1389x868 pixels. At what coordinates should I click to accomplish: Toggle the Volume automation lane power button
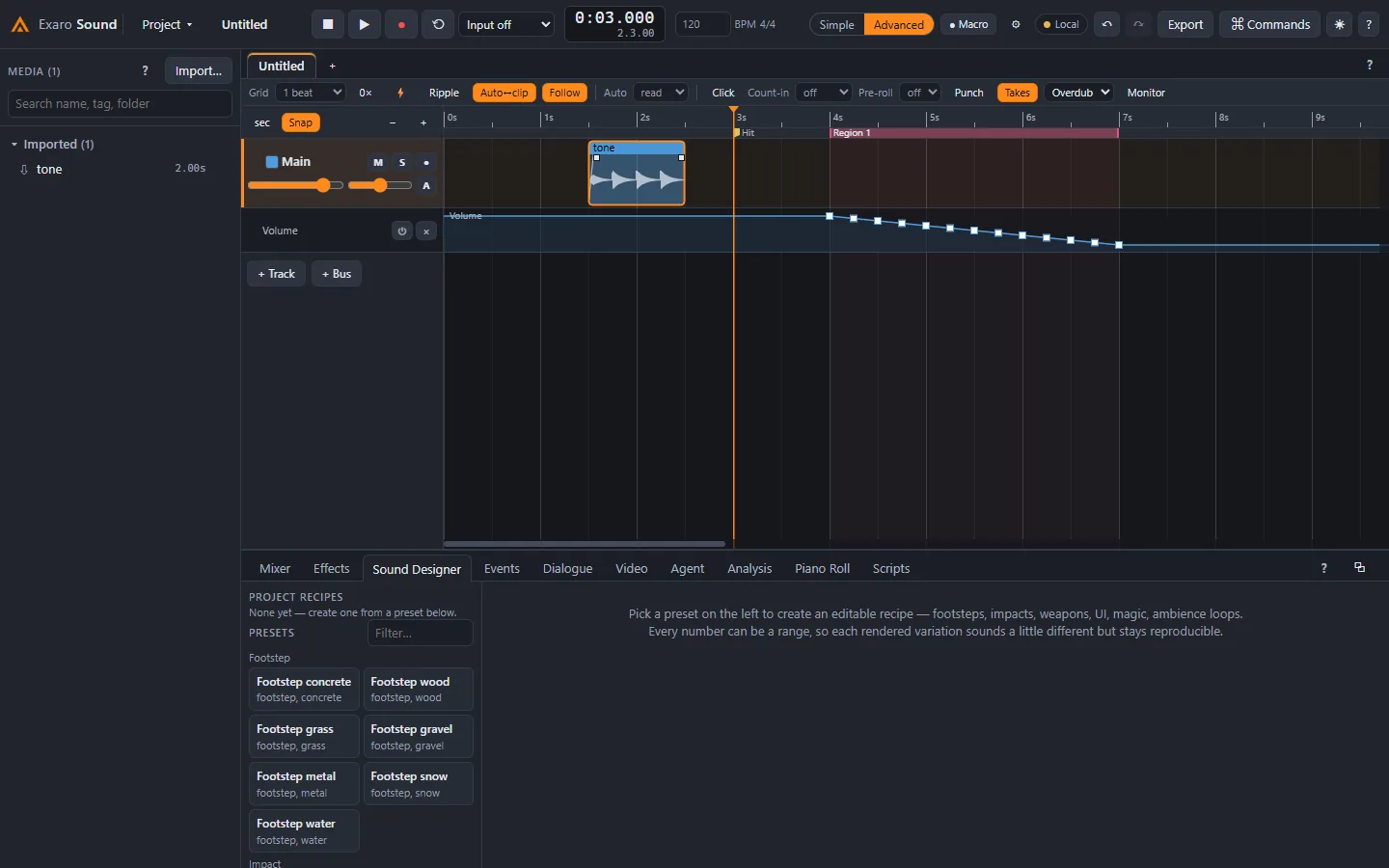(402, 231)
